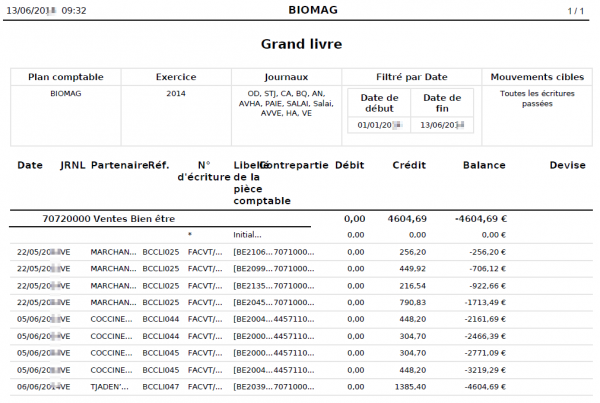Click libellé '[BE2045...'
This screenshot has width=600, height=403.
tap(253, 302)
